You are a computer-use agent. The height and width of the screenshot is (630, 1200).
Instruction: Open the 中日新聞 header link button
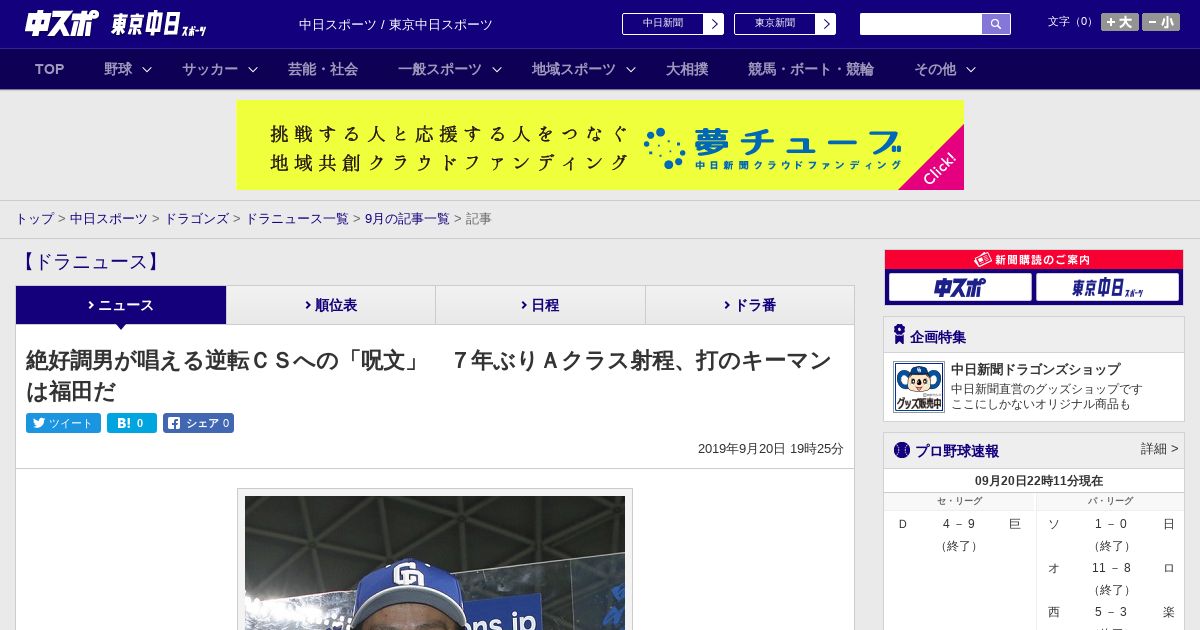coord(663,24)
